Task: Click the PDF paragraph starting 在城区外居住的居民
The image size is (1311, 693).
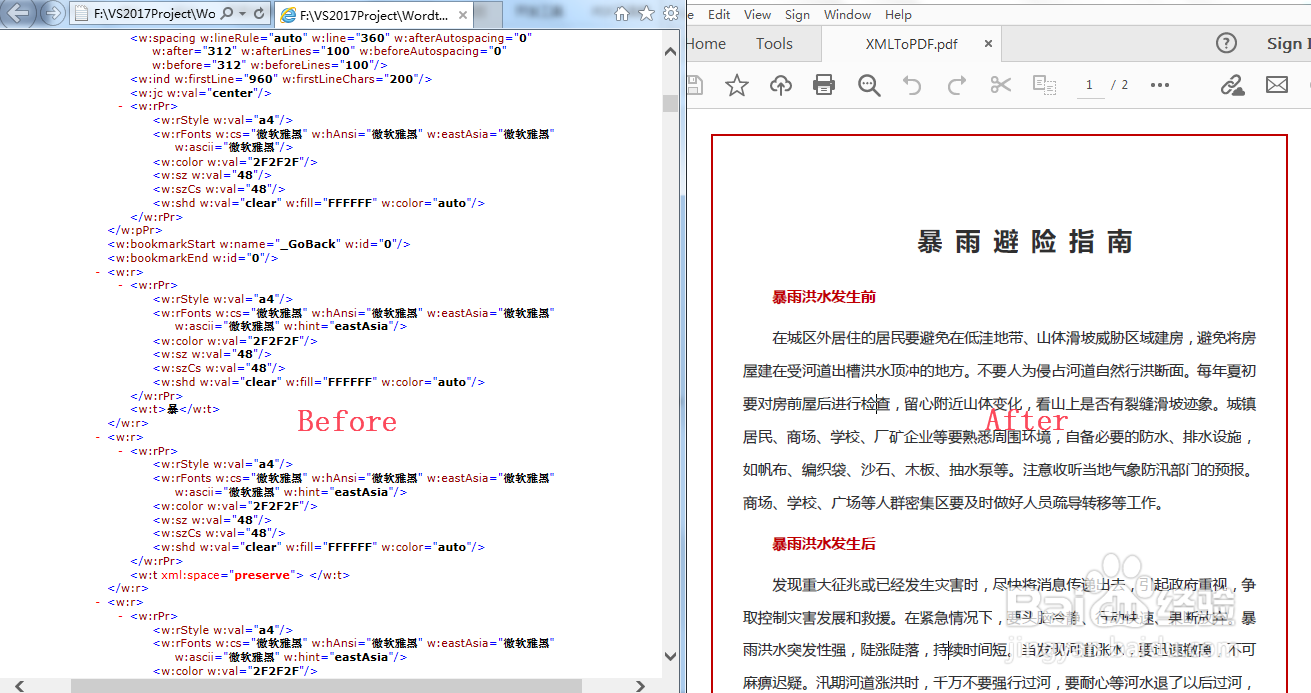Action: pos(999,420)
